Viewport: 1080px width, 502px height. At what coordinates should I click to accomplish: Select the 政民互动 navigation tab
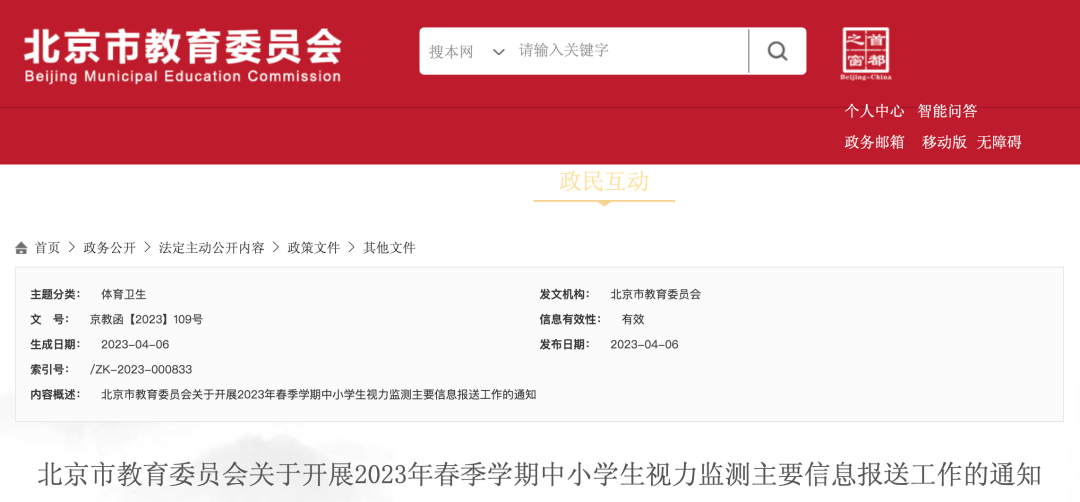[604, 182]
